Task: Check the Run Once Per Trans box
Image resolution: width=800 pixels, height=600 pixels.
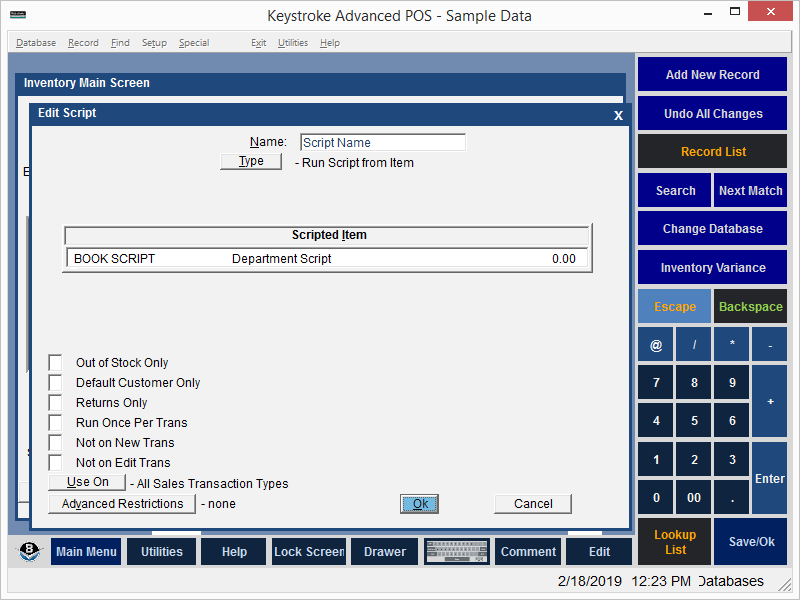Action: pos(55,422)
